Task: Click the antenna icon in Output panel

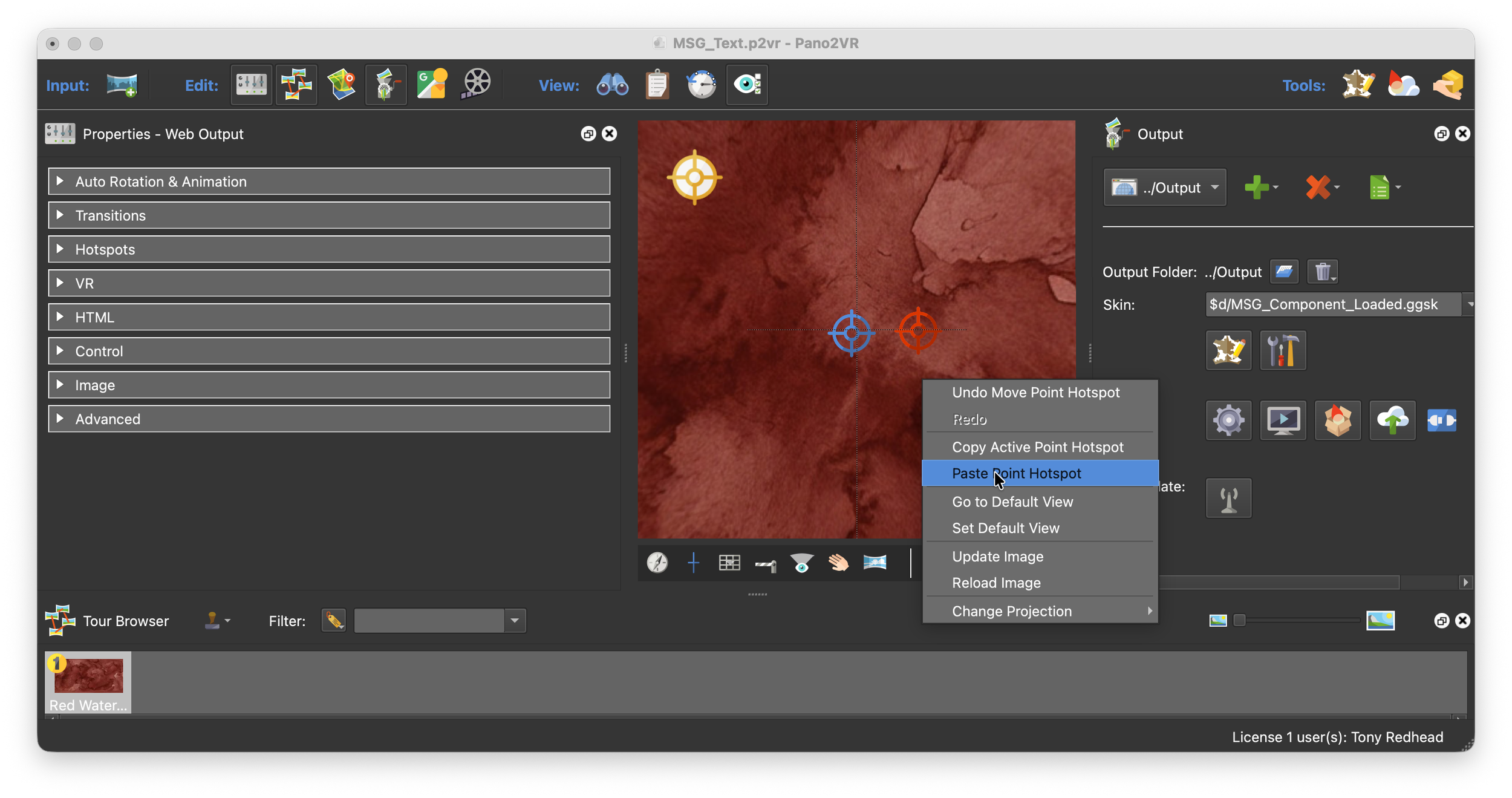Action: click(x=1228, y=498)
